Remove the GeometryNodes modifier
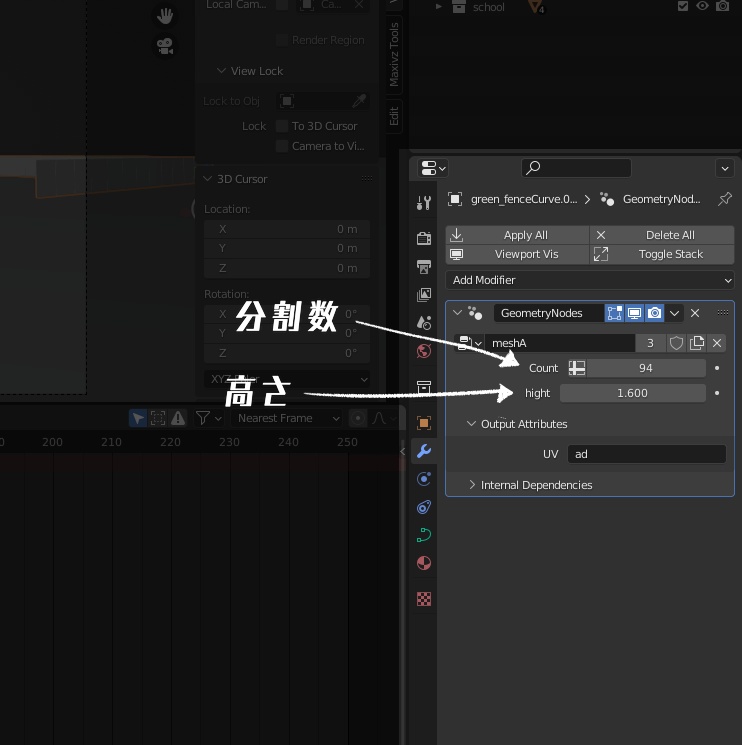 coord(695,313)
